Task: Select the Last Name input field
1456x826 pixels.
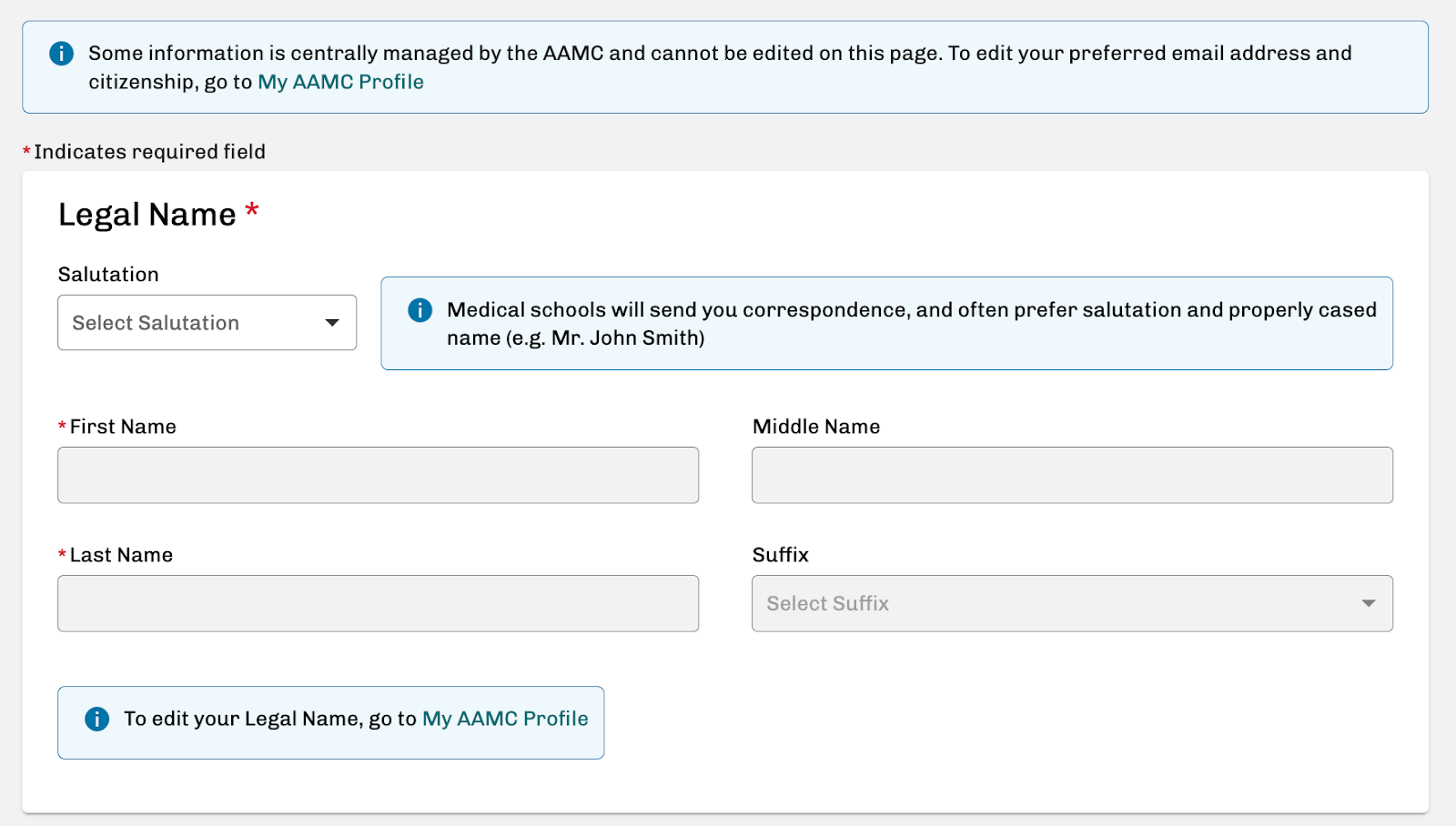Action: (x=378, y=603)
